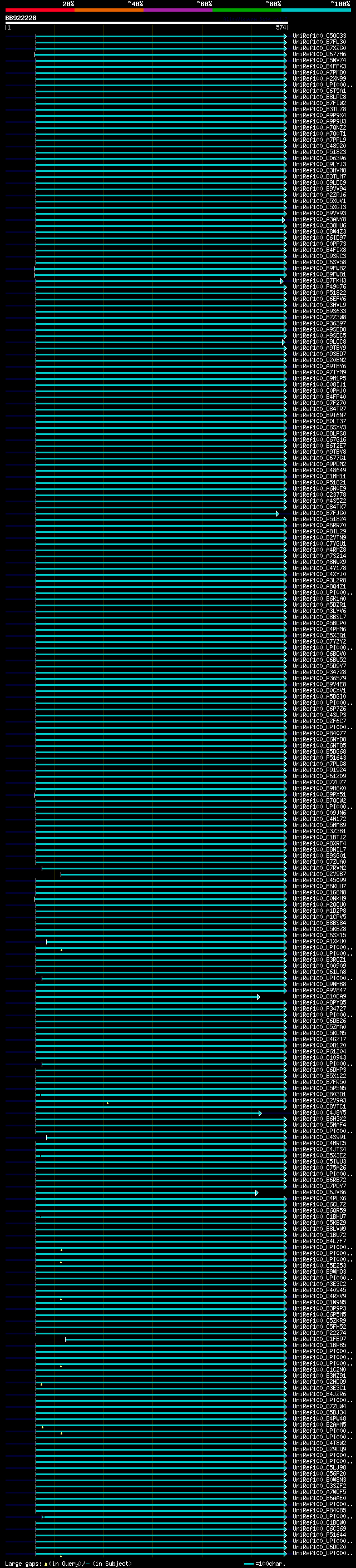Open hit UniRef100_C5WVZ4
The image size is (356, 1568).
(x=319, y=60)
